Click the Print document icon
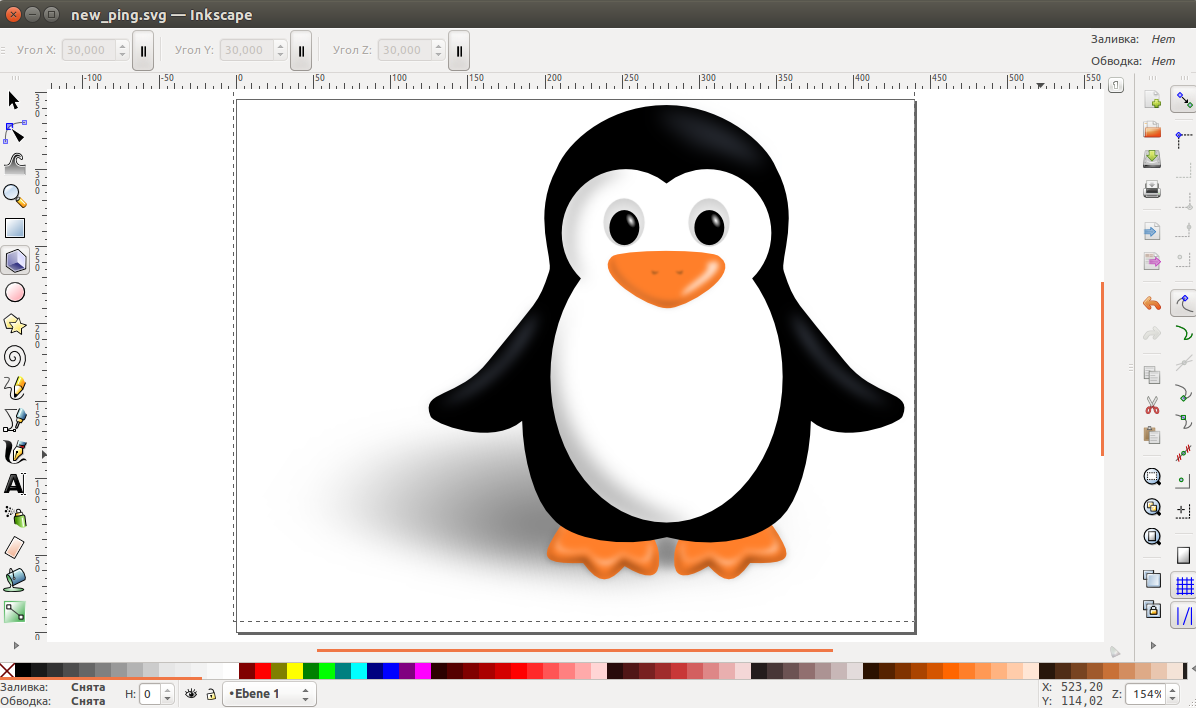Screen dimensions: 1196x708 pyautogui.click(x=1152, y=189)
